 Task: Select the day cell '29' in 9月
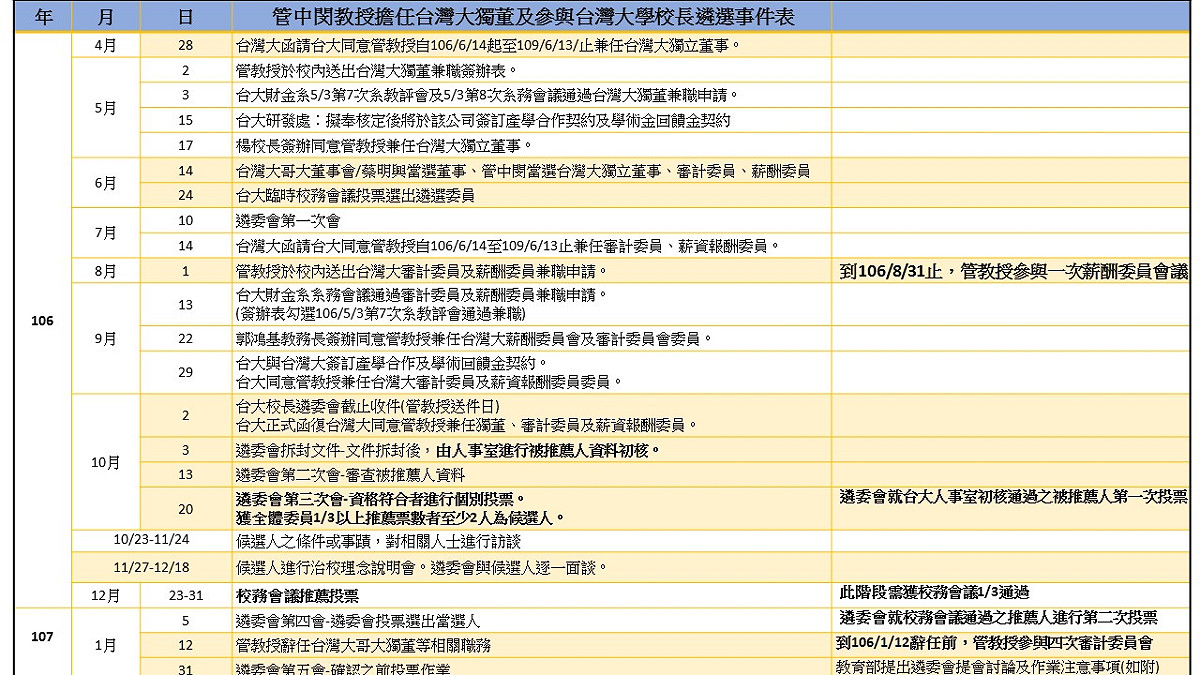click(x=185, y=372)
